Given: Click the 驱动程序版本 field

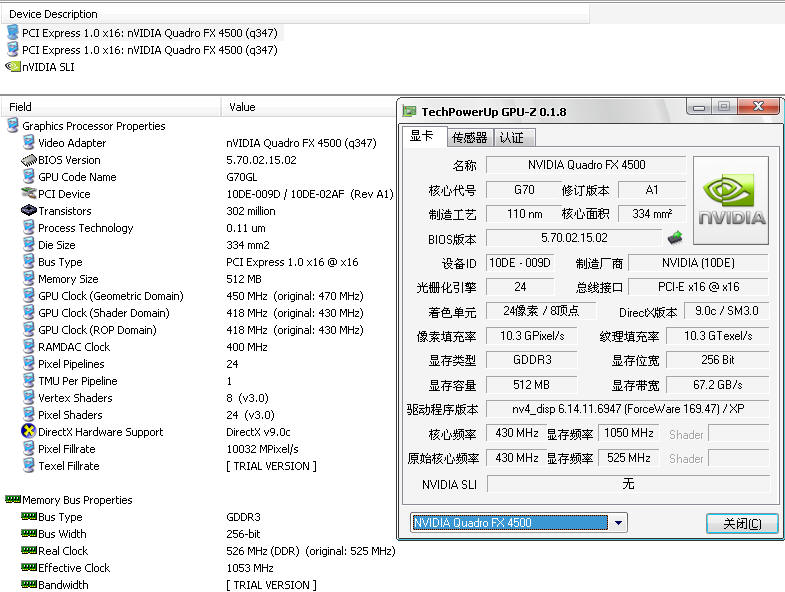Looking at the screenshot, I should (627, 409).
